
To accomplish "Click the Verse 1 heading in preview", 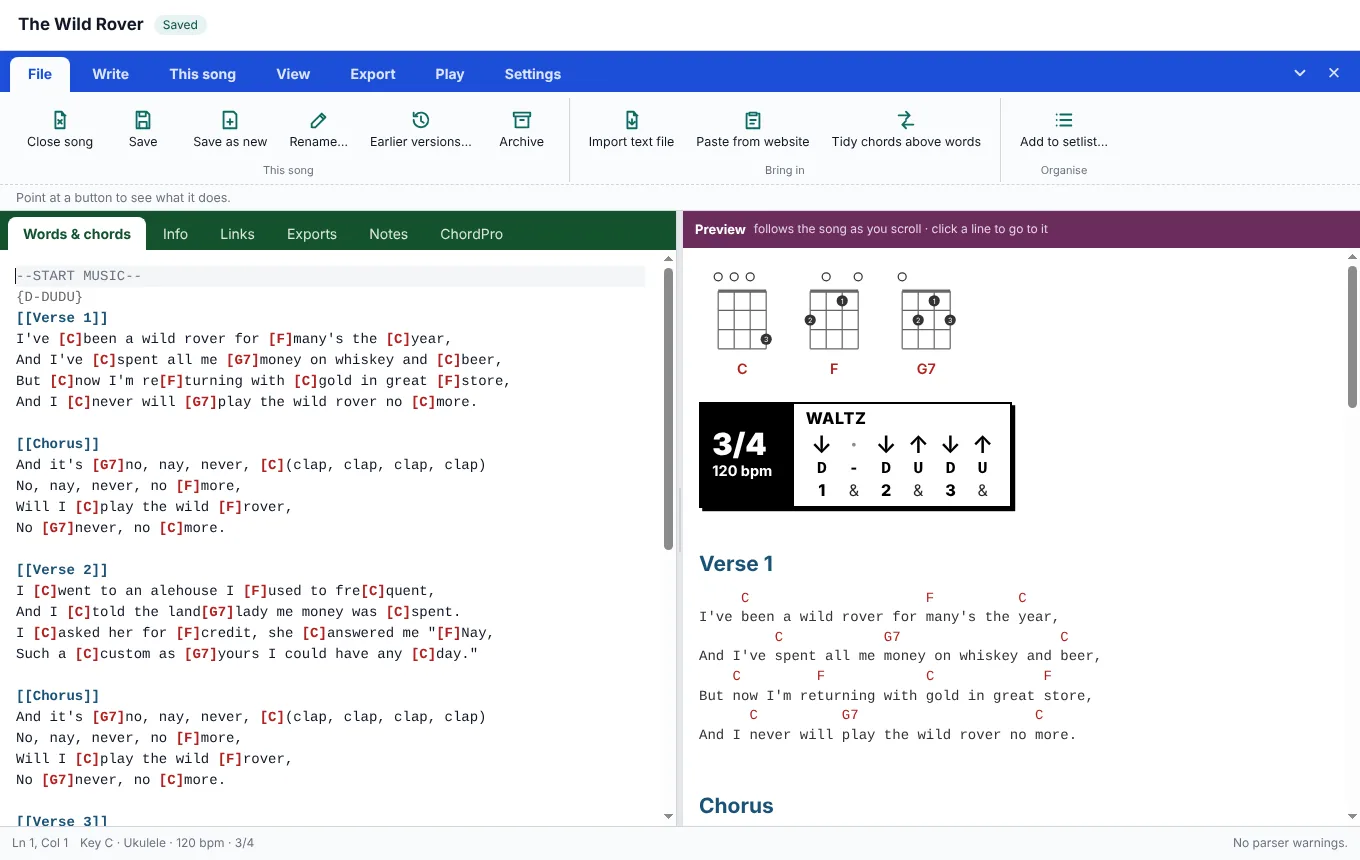I will point(736,564).
